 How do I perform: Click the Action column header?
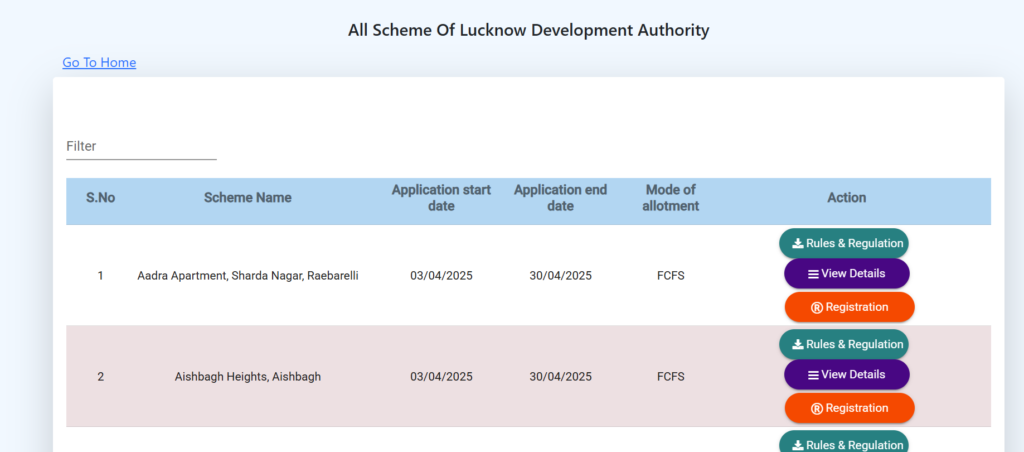pyautogui.click(x=847, y=198)
